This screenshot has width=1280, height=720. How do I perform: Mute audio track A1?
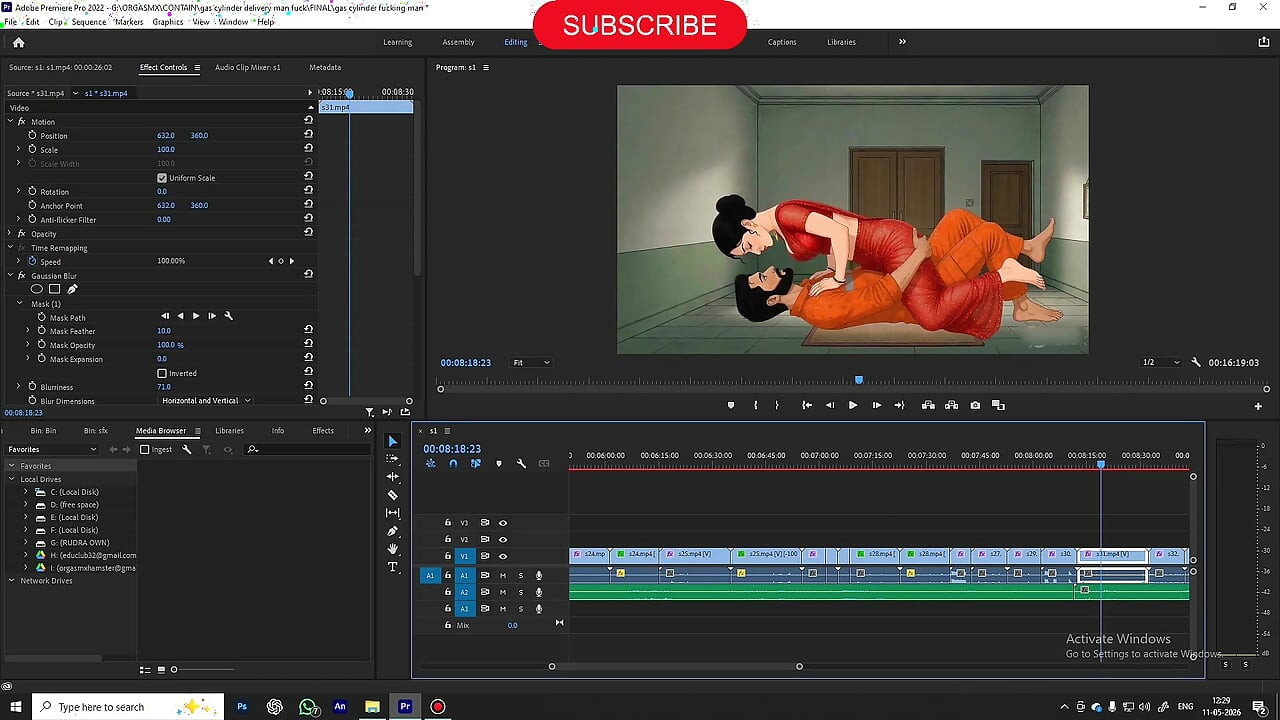503,575
